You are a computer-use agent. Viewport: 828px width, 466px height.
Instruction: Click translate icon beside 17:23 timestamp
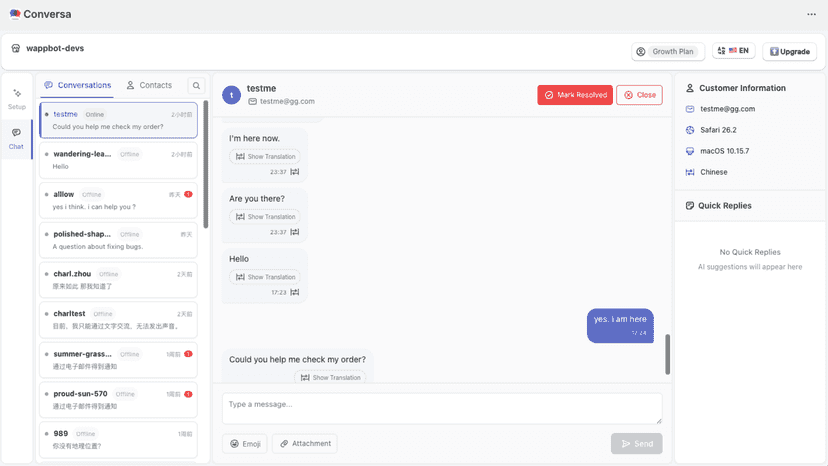tap(295, 292)
